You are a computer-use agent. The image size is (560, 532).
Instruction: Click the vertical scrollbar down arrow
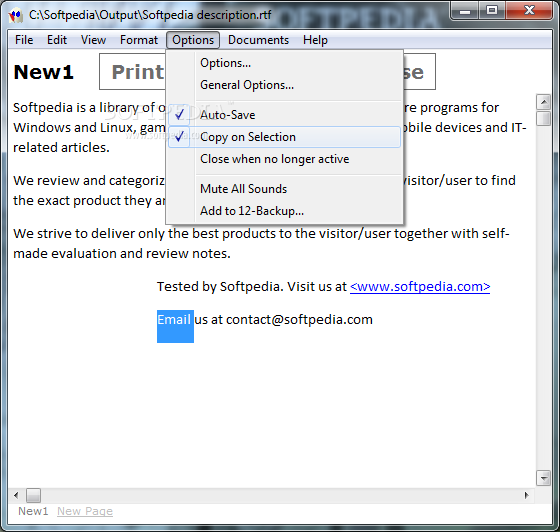[x=543, y=478]
